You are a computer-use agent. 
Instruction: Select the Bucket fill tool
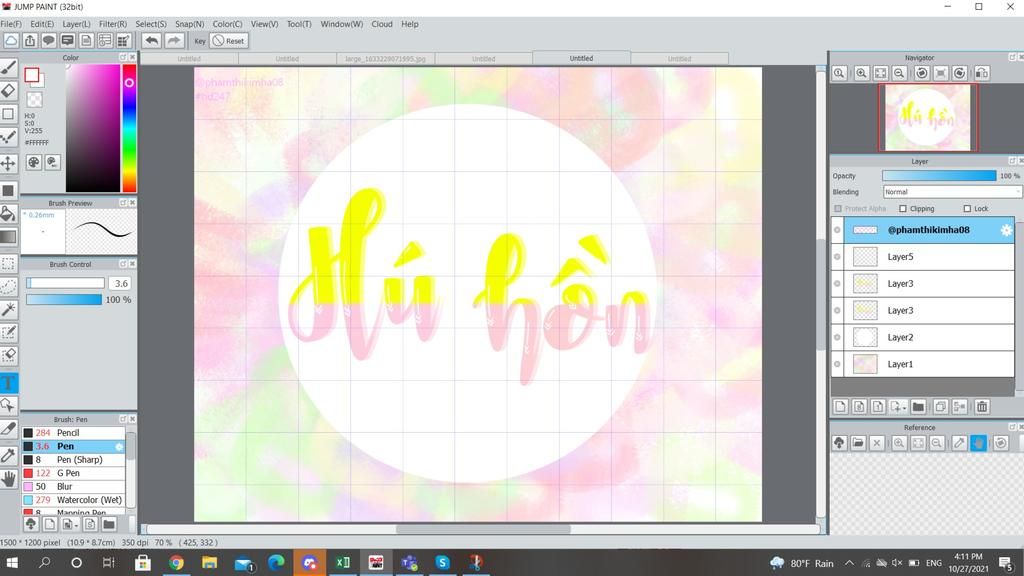tap(8, 214)
